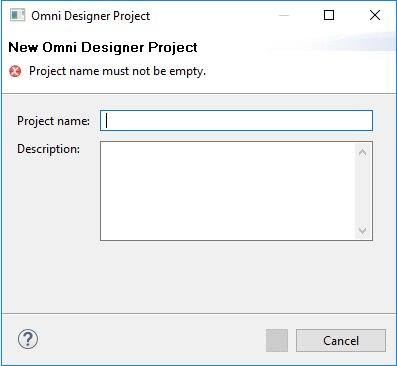Image resolution: width=397 pixels, height=366 pixels.
Task: Click the greyed-out button beside Cancel
Action: point(277,340)
